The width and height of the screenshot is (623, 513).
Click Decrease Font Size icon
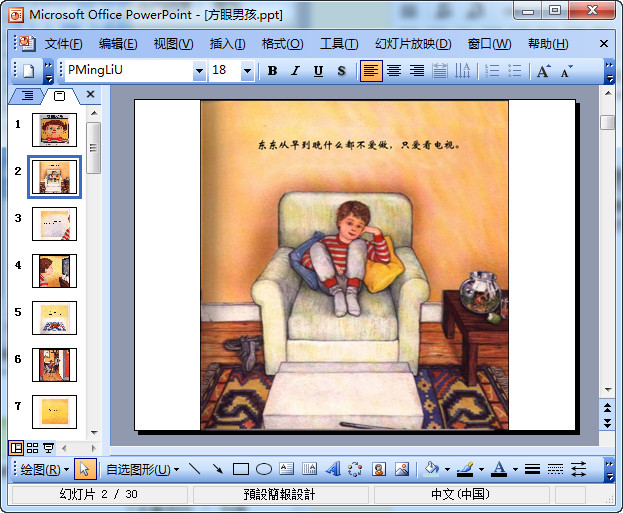[567, 71]
